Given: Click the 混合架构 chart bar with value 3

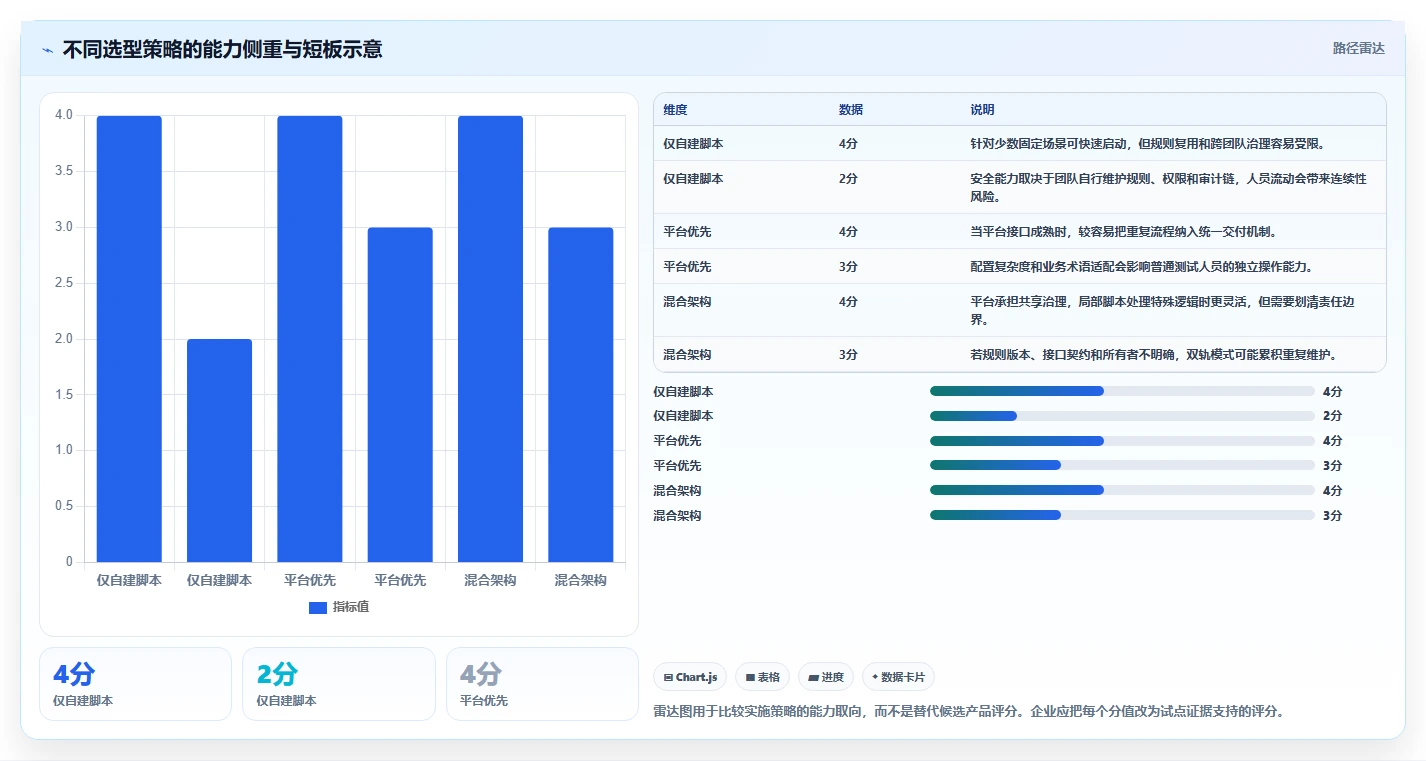Looking at the screenshot, I should 581,395.
